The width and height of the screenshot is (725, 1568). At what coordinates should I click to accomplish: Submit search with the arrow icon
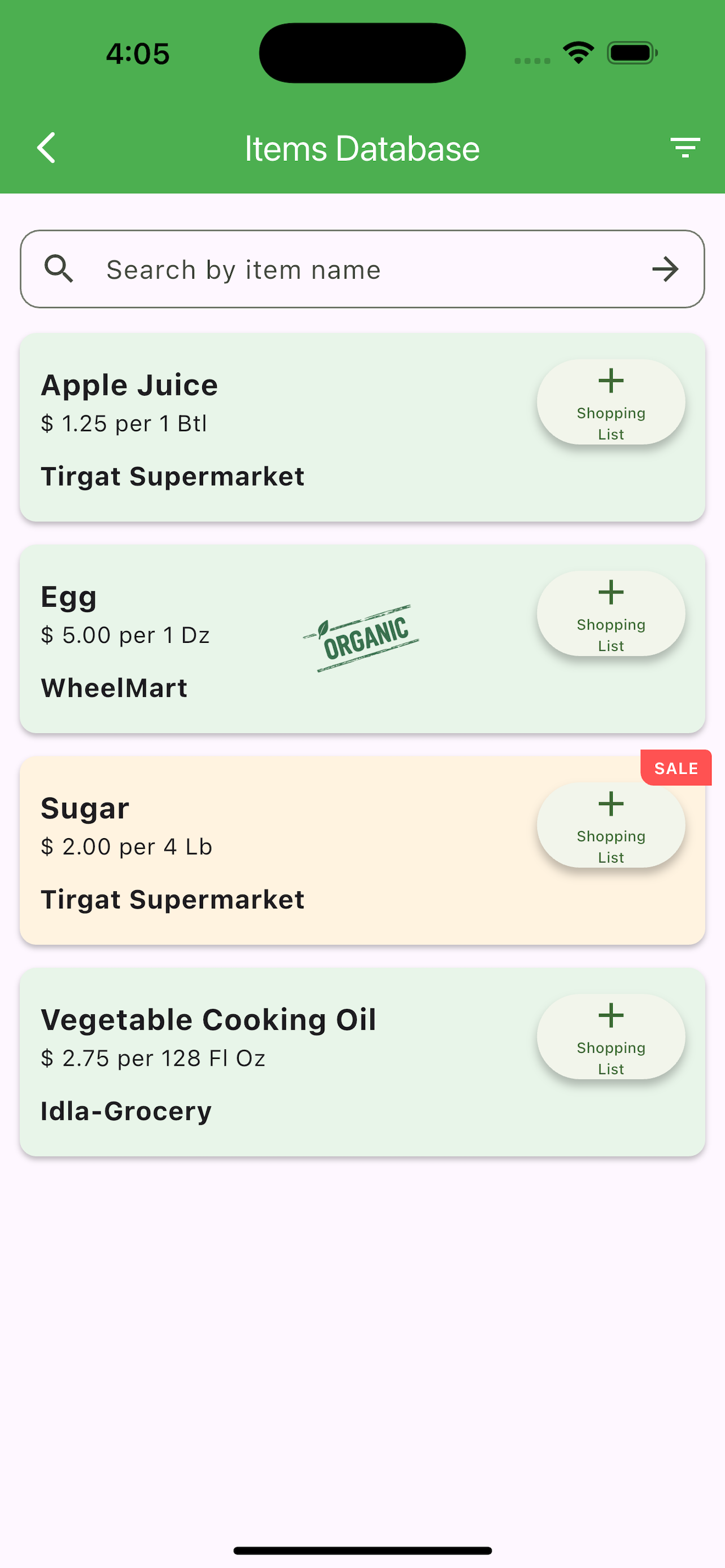click(x=665, y=269)
